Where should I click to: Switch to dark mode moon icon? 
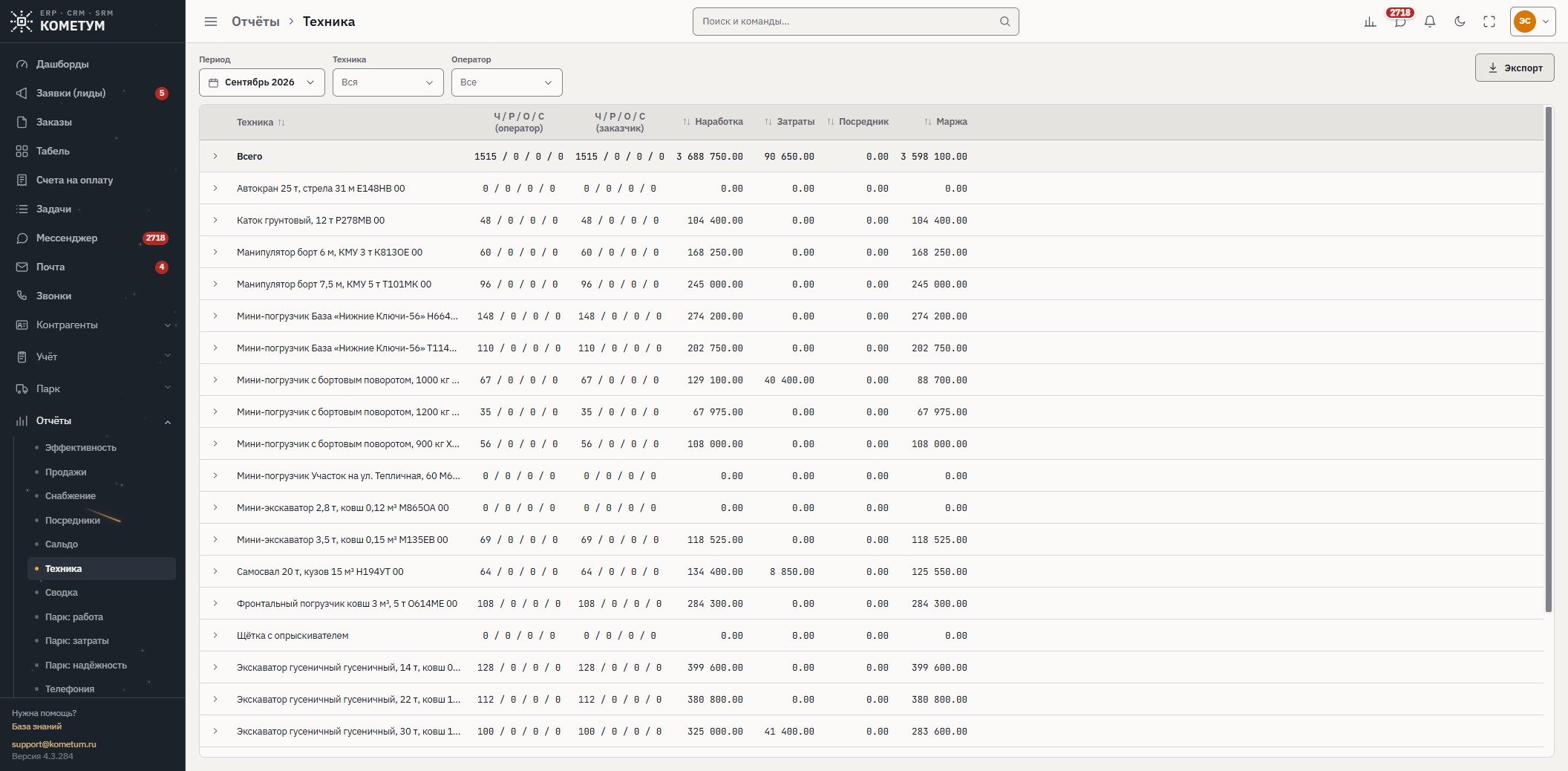(x=1459, y=22)
